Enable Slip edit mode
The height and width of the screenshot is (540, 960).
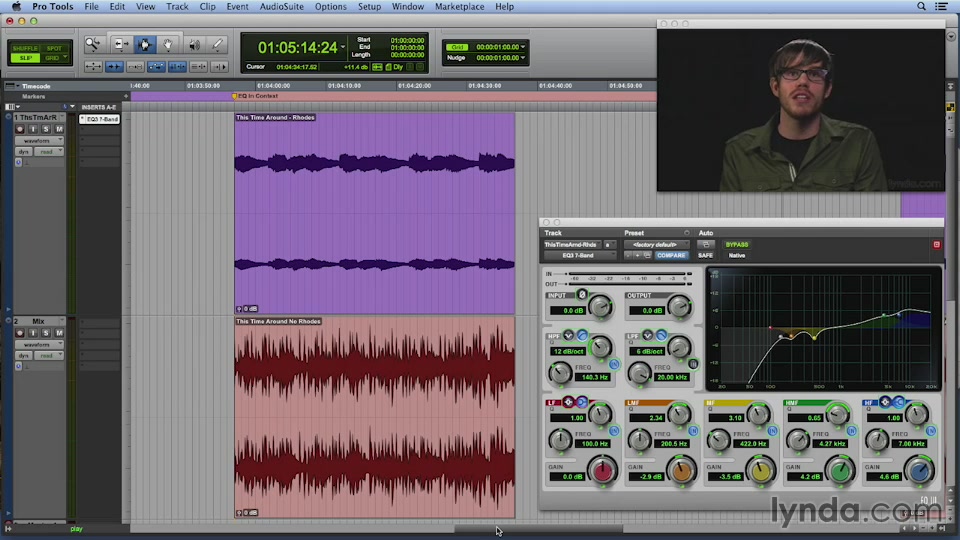click(x=25, y=58)
